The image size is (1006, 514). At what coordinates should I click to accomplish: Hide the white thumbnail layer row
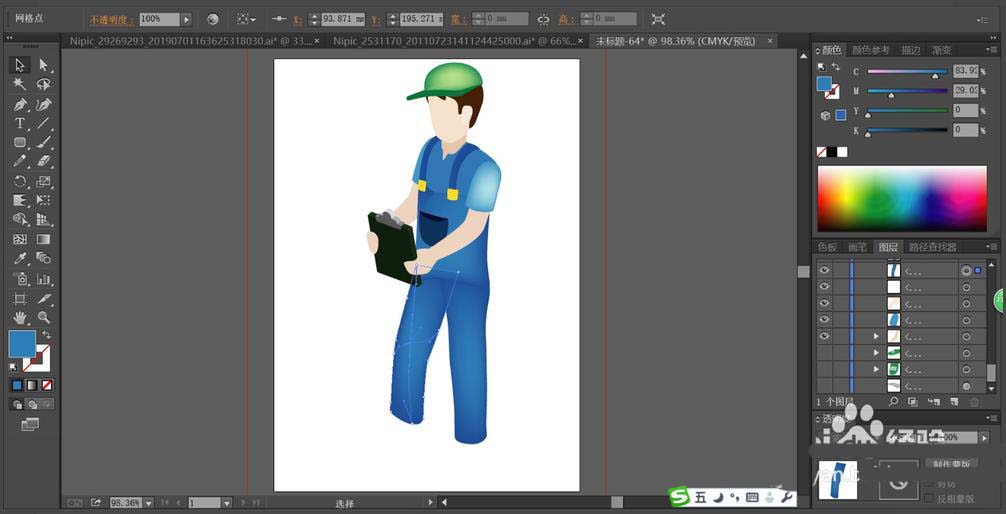click(824, 287)
